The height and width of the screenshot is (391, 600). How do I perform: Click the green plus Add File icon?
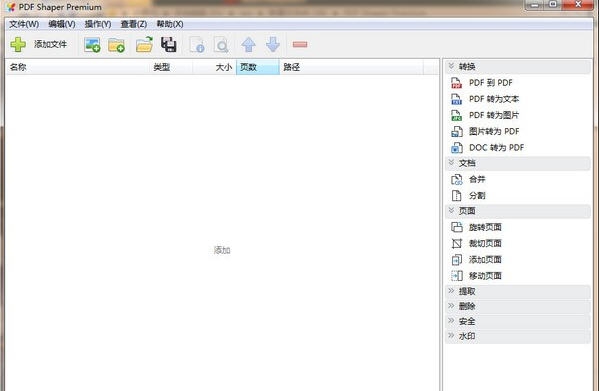point(18,45)
